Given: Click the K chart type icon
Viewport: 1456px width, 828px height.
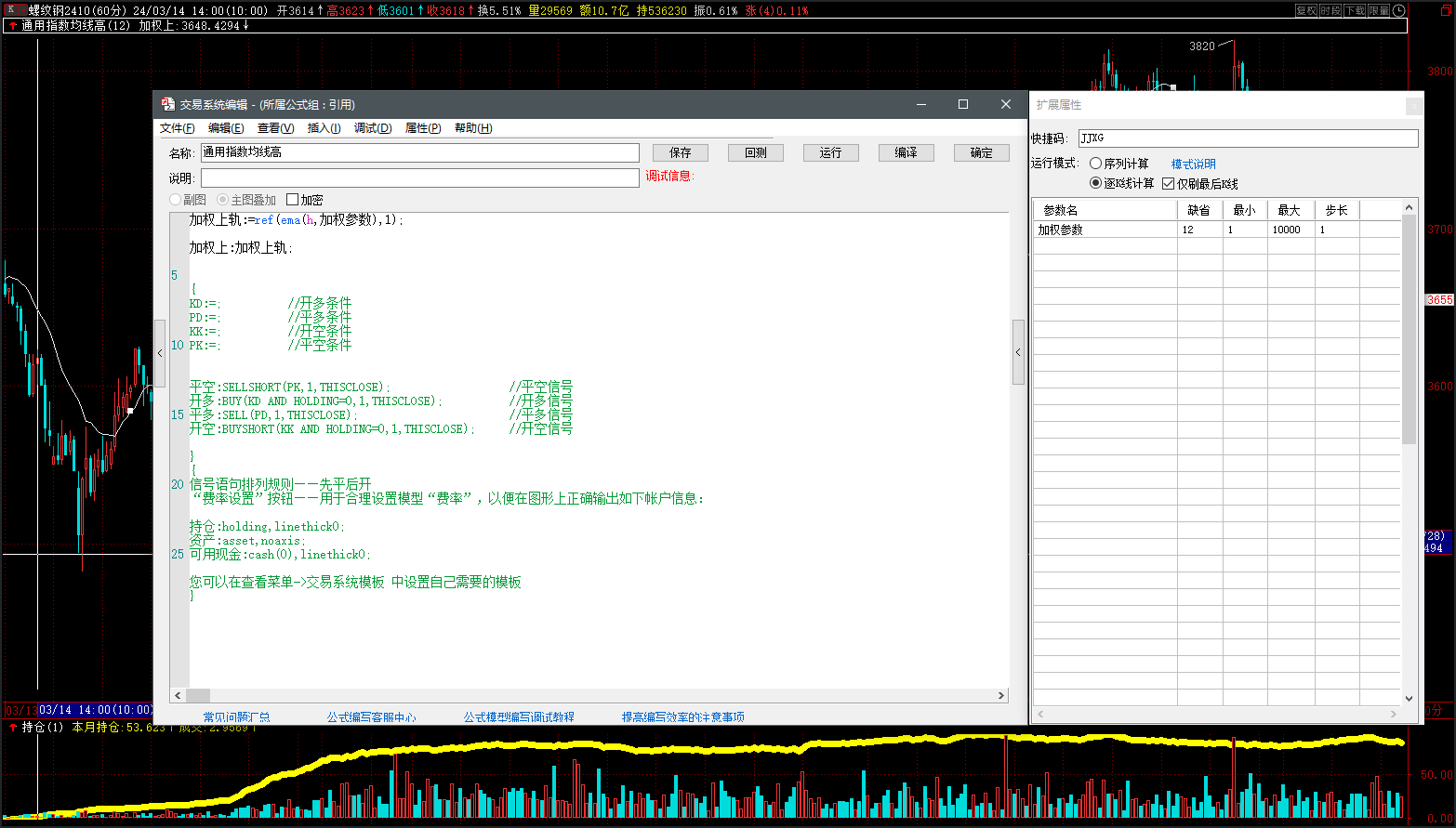Looking at the screenshot, I should coord(12,10).
